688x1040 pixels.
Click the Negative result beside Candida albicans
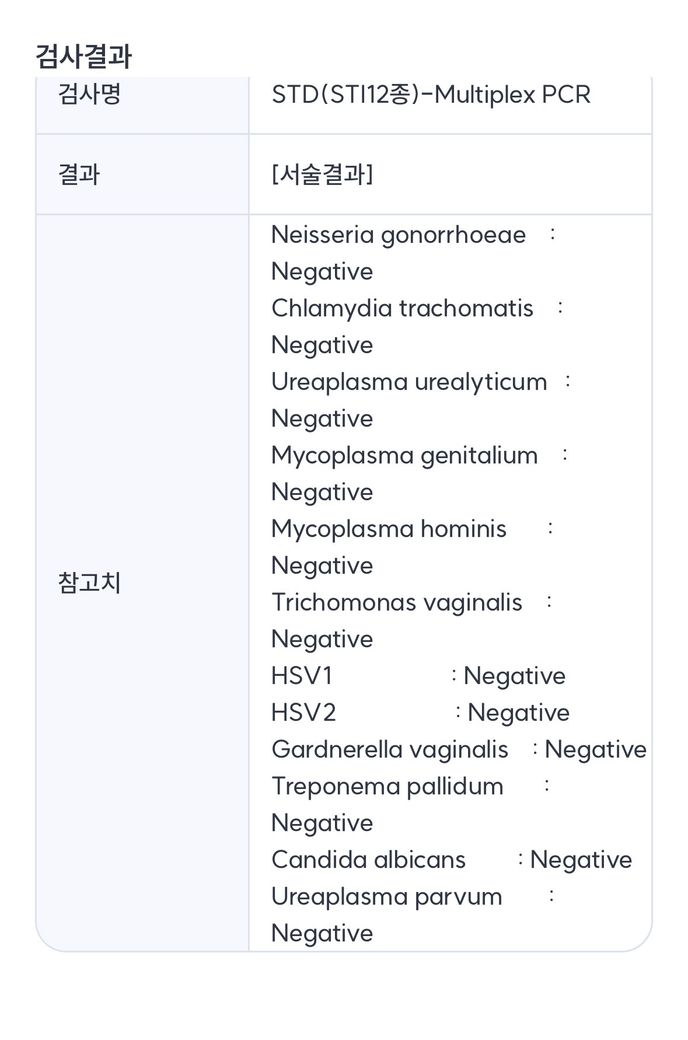tap(581, 860)
